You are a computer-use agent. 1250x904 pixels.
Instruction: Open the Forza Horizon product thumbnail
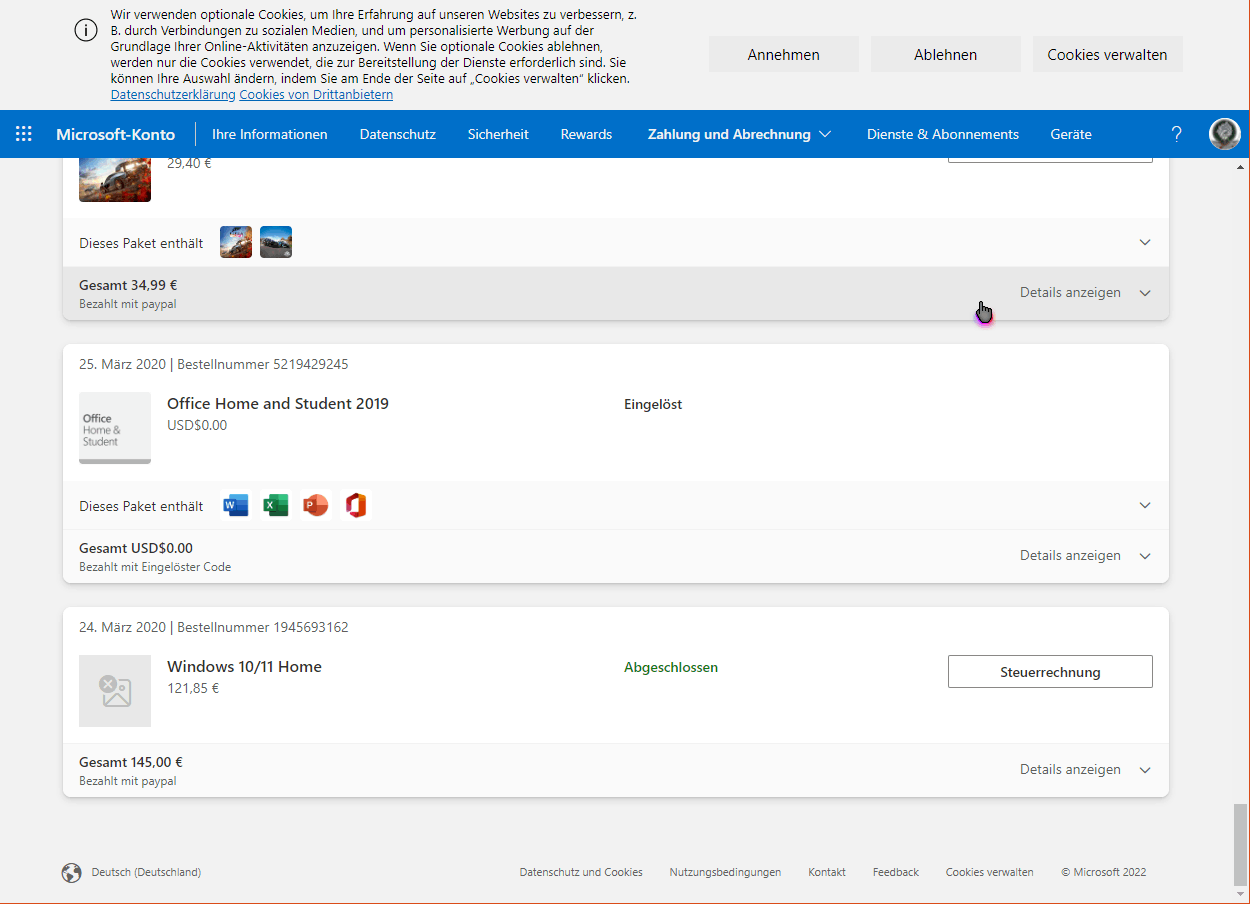[x=115, y=180]
